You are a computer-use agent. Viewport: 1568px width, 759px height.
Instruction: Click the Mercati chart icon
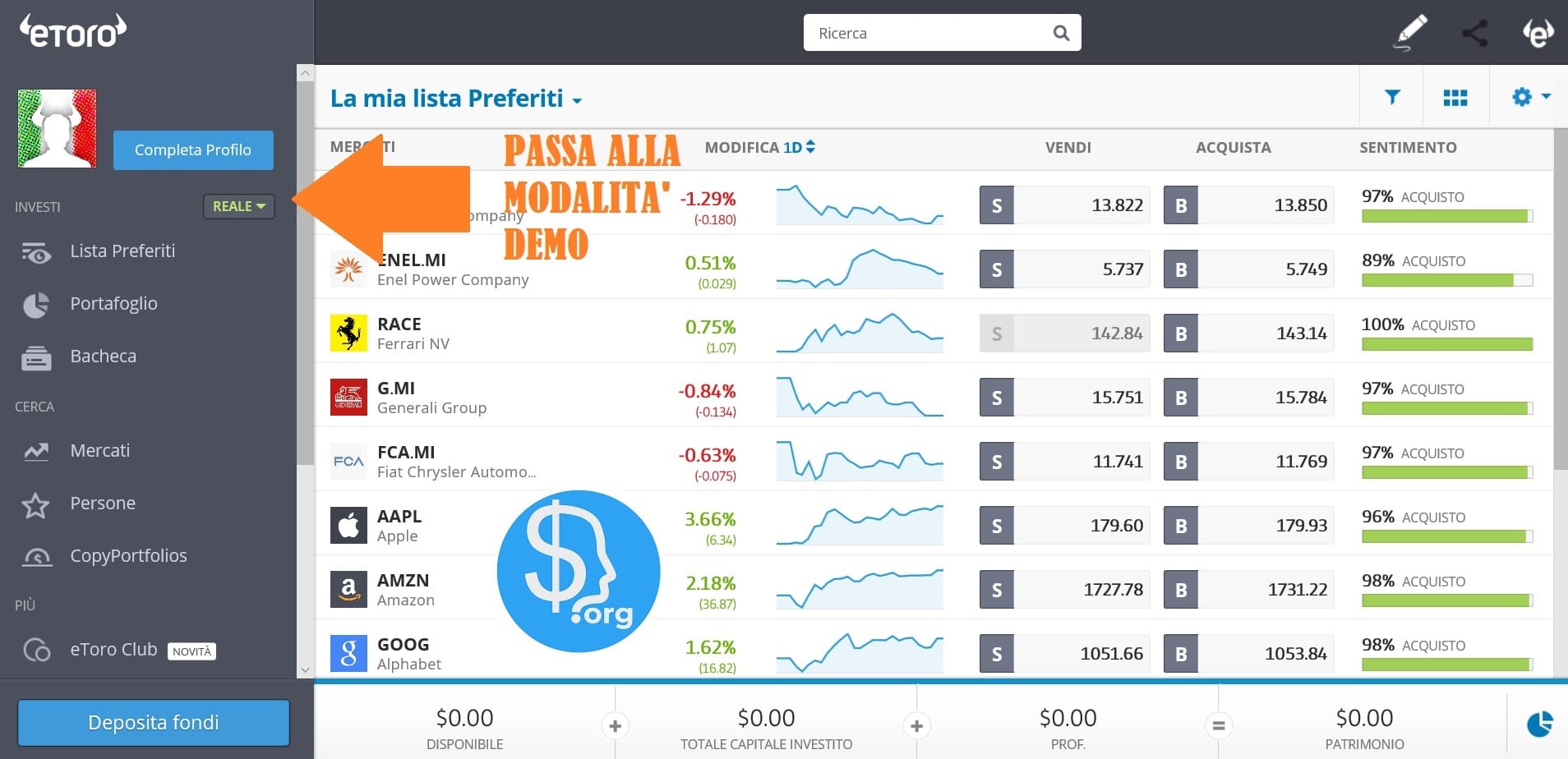[36, 451]
